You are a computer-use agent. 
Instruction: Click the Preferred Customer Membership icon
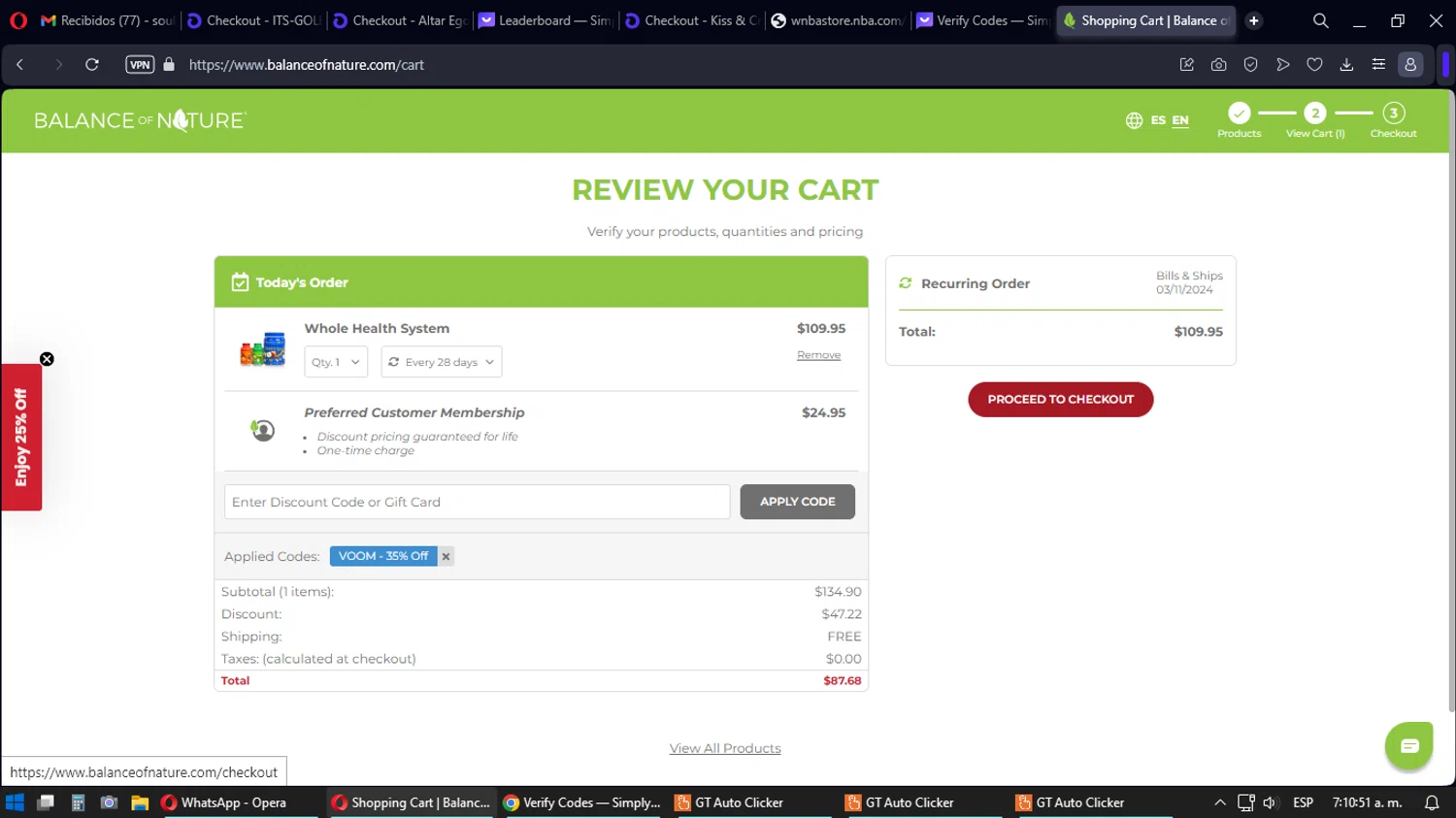click(x=262, y=430)
